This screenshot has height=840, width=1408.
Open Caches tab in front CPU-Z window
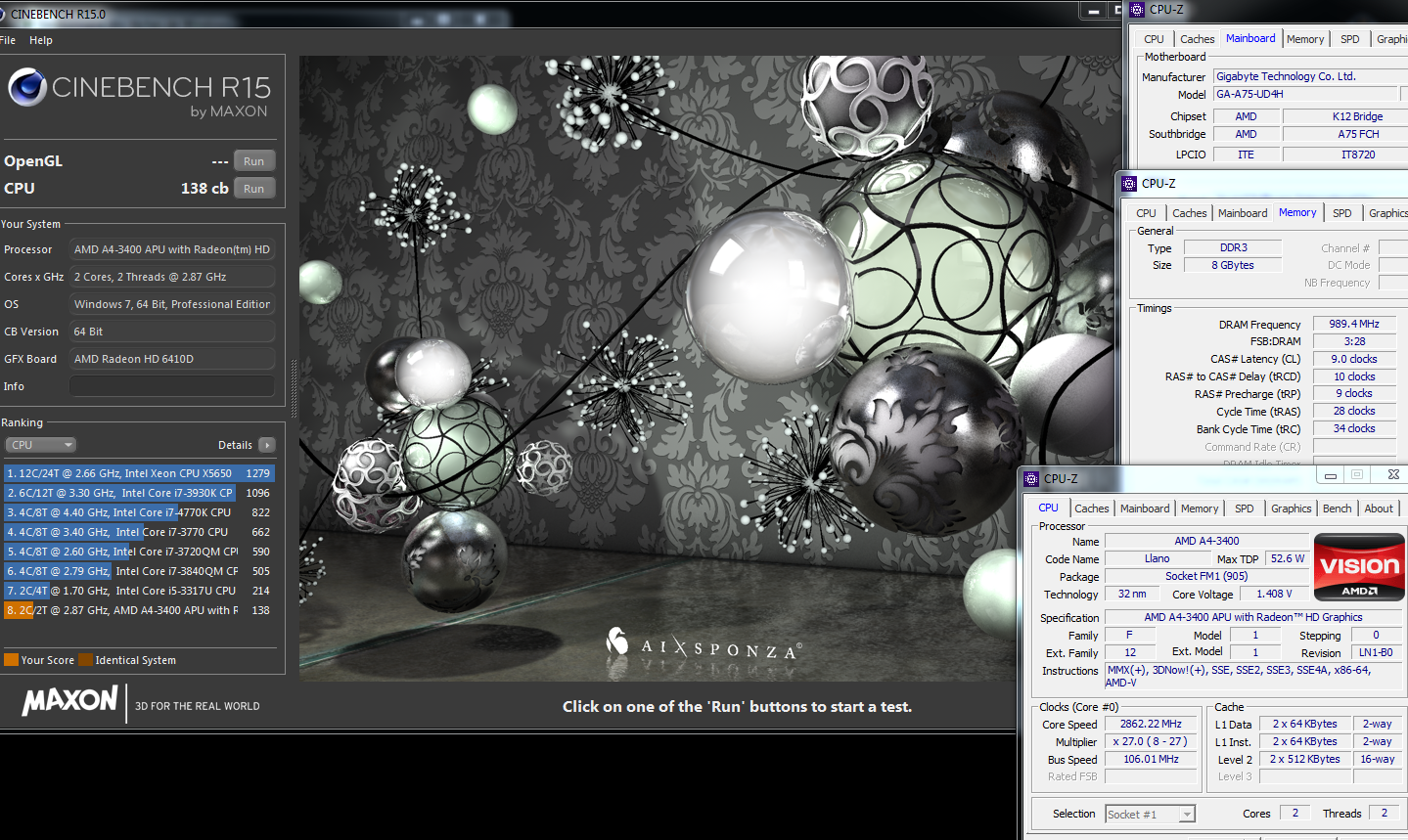pyautogui.click(x=1092, y=508)
